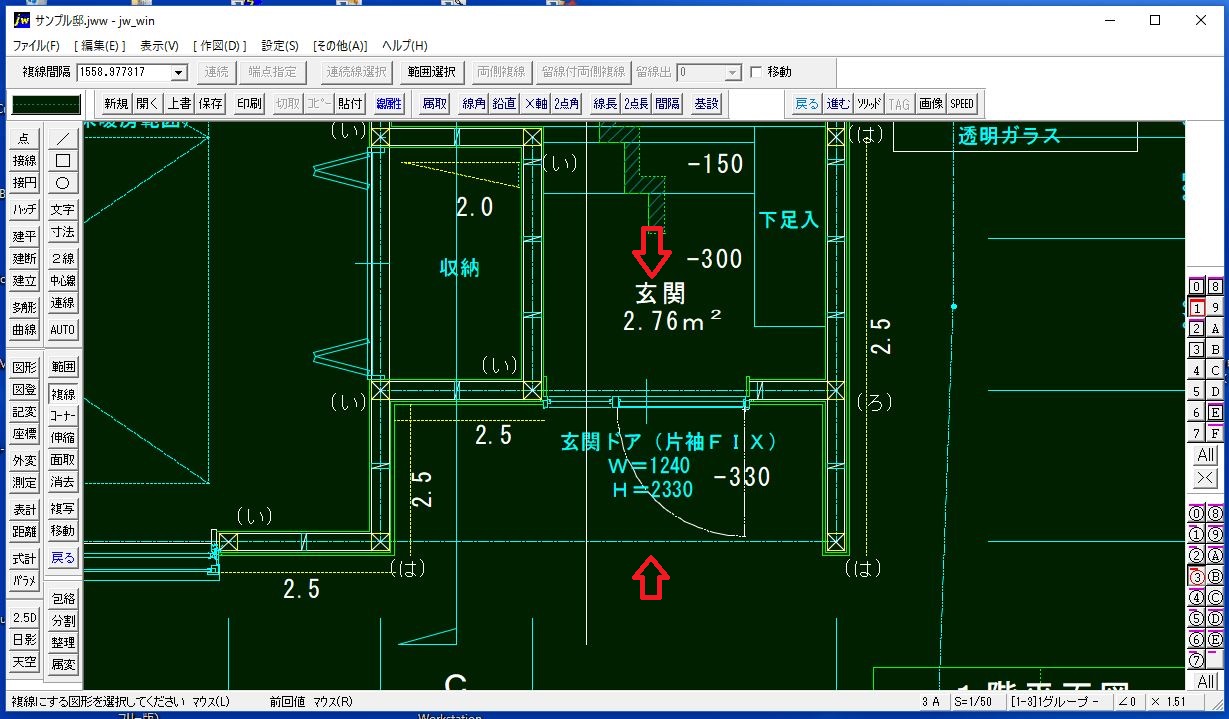Toggle the 移動 checkbox in options bar
The image size is (1229, 719).
pos(756,72)
